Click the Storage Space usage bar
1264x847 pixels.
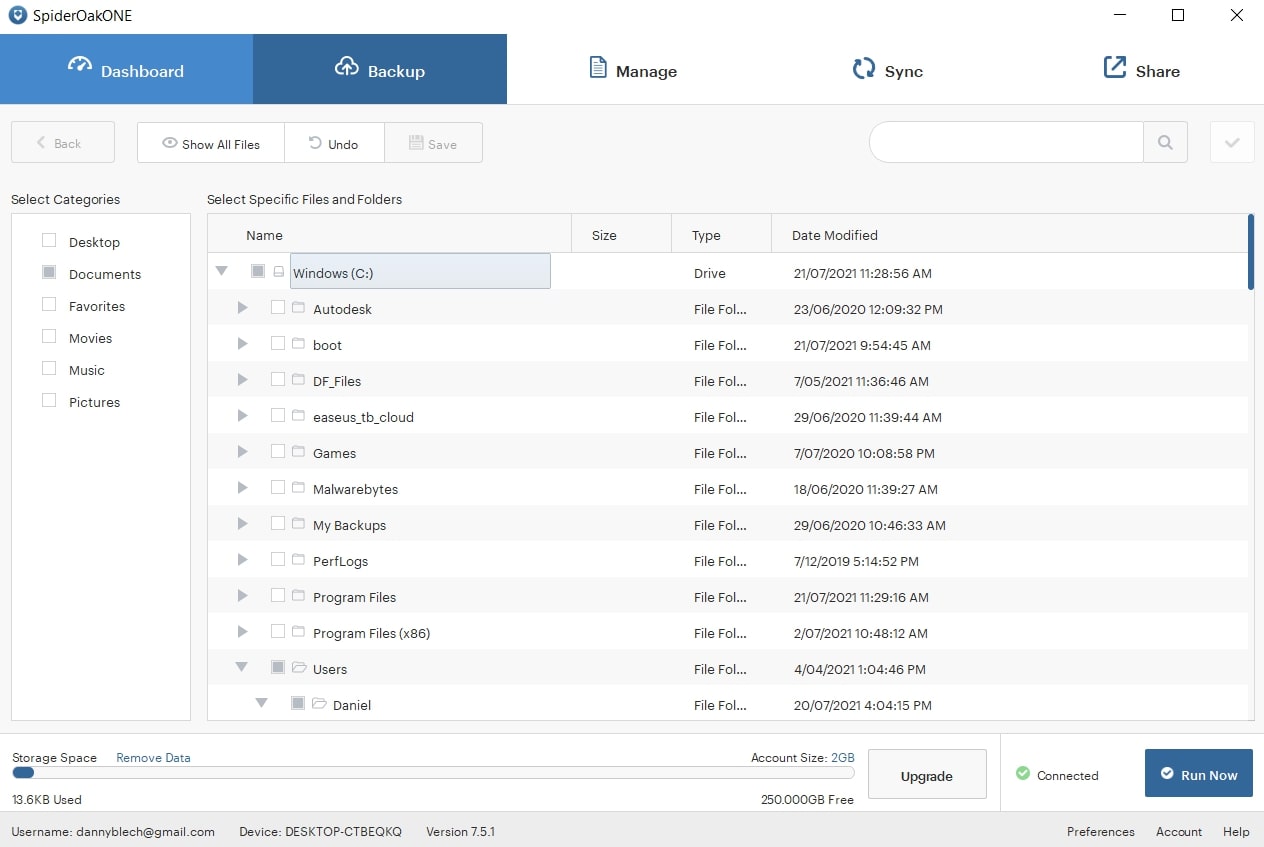[x=433, y=772]
